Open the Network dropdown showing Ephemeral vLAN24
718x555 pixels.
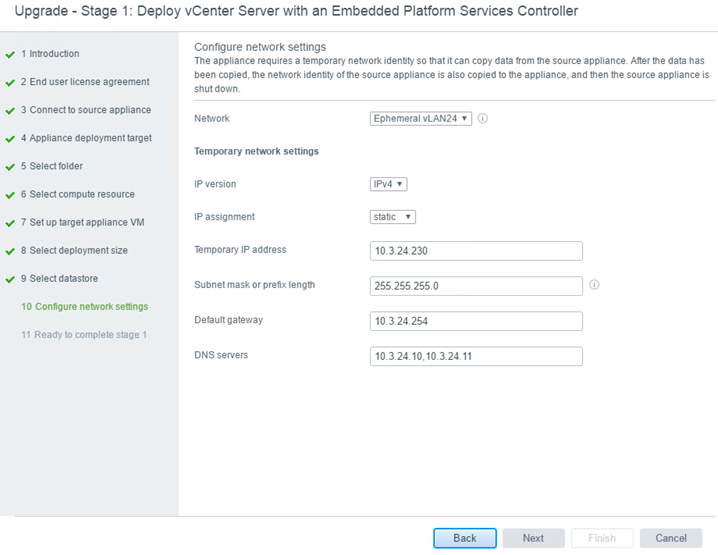coord(421,119)
